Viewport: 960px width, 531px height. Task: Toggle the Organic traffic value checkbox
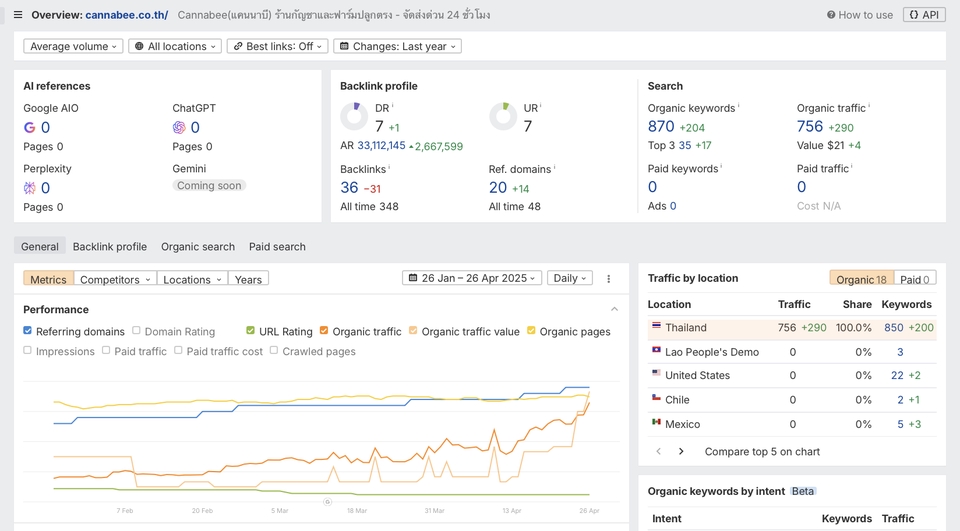(x=413, y=331)
